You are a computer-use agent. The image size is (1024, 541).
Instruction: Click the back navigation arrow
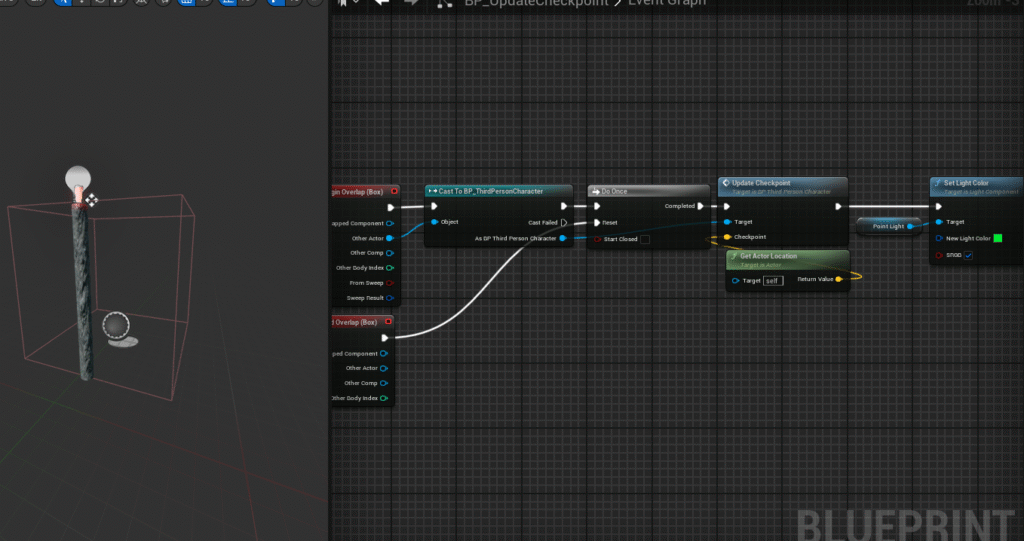pyautogui.click(x=381, y=3)
